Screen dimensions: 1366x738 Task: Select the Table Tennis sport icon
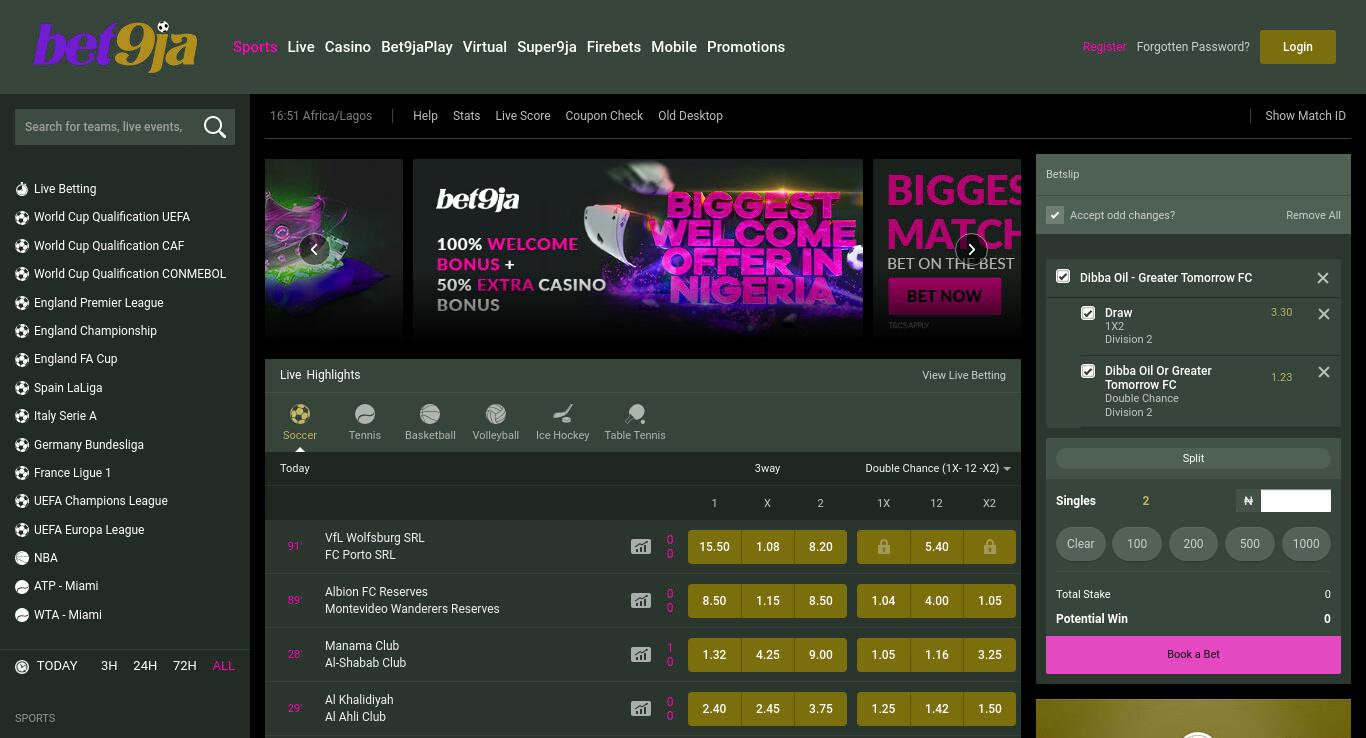pyautogui.click(x=635, y=422)
